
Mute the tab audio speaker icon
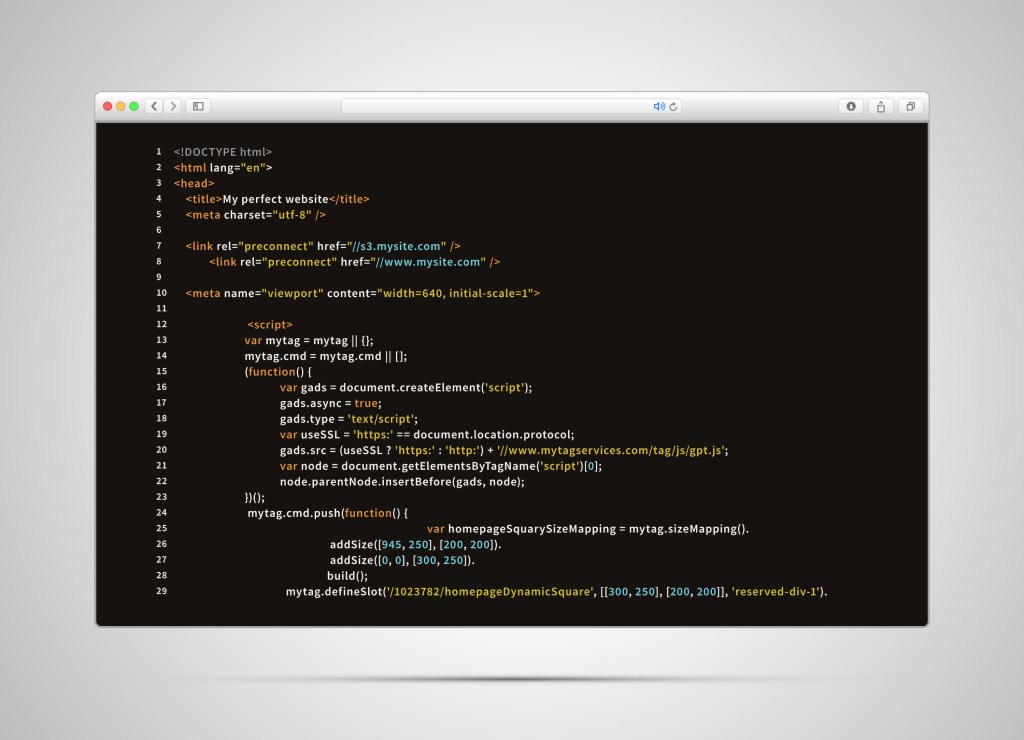click(659, 106)
